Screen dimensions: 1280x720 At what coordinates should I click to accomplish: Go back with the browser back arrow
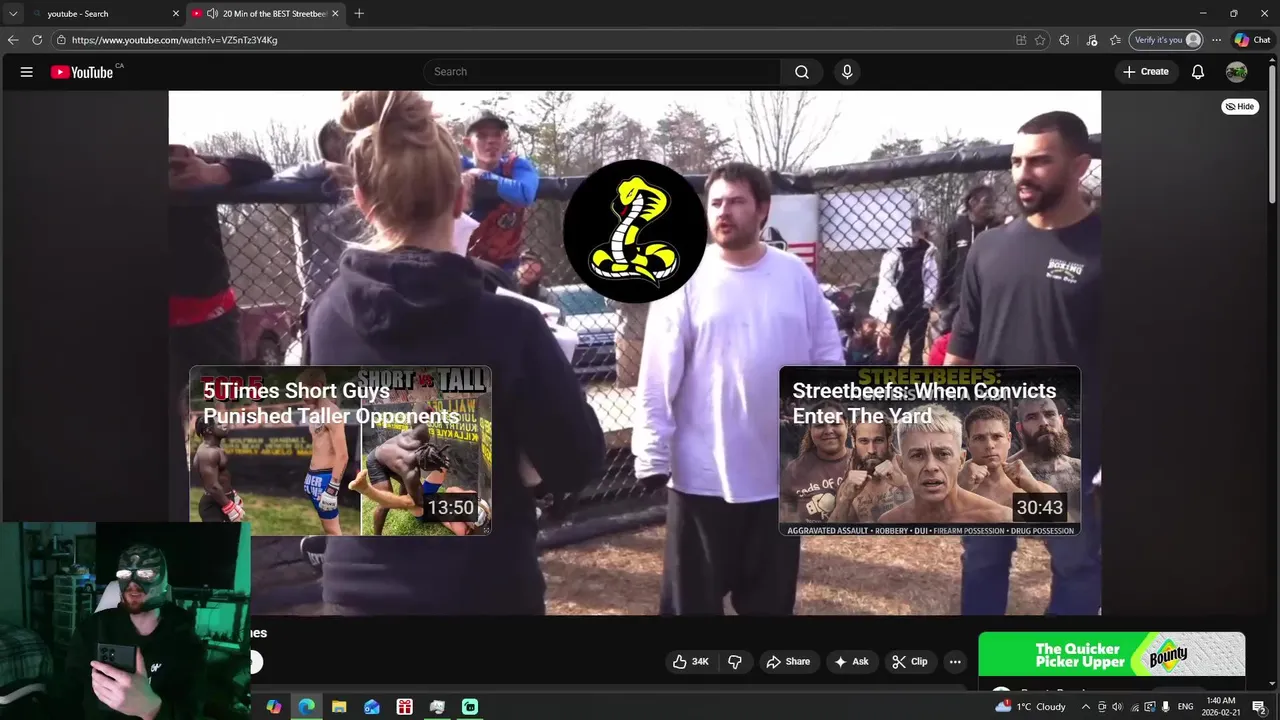[x=13, y=40]
